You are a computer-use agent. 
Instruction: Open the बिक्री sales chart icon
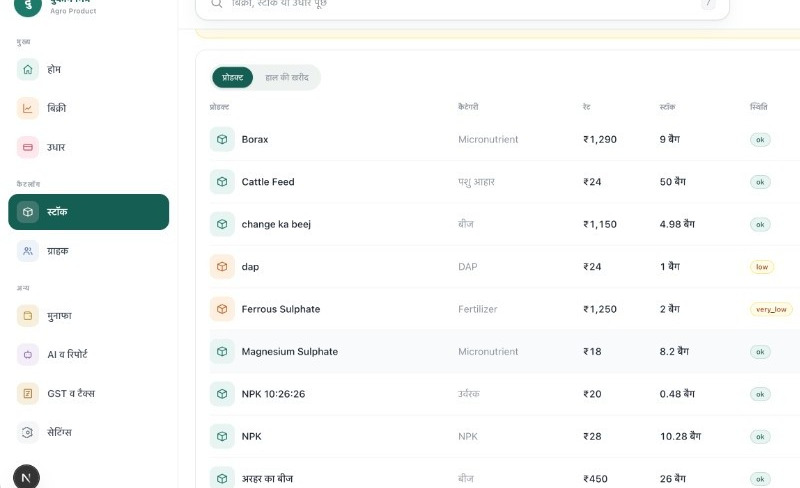(28, 108)
